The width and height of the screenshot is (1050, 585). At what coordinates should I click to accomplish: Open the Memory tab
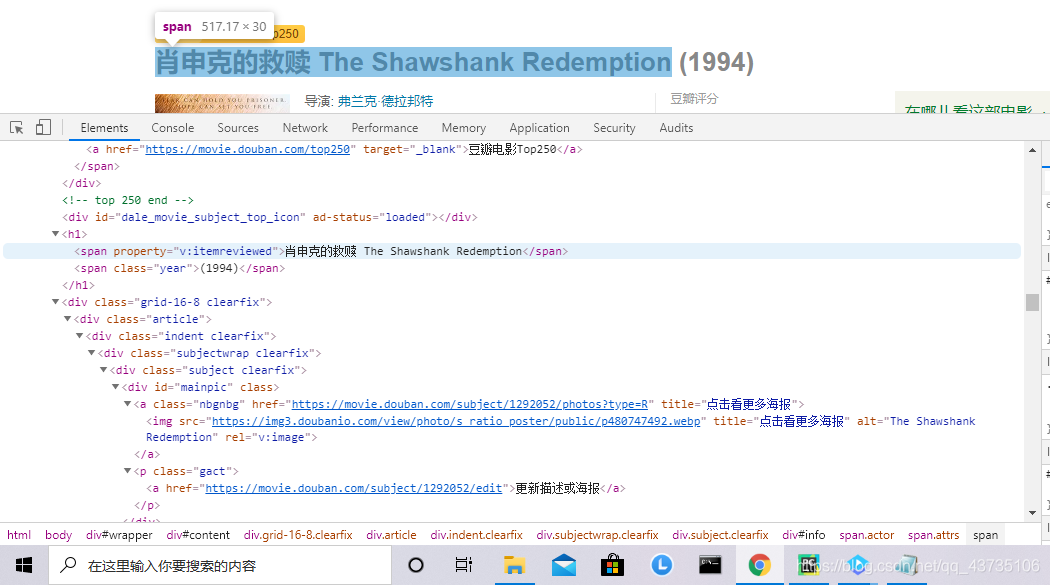pyautogui.click(x=463, y=128)
